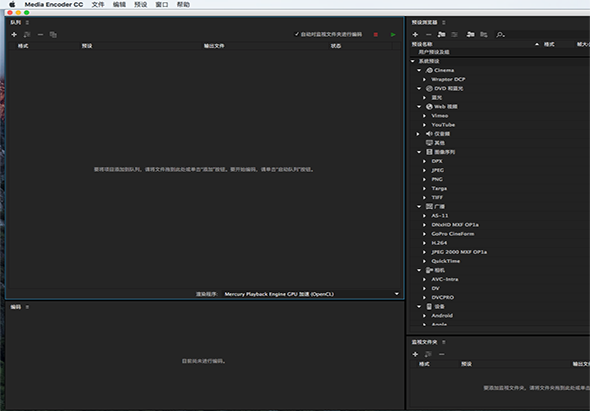Stop the queue with the red square
The width and height of the screenshot is (590, 411).
tap(376, 35)
